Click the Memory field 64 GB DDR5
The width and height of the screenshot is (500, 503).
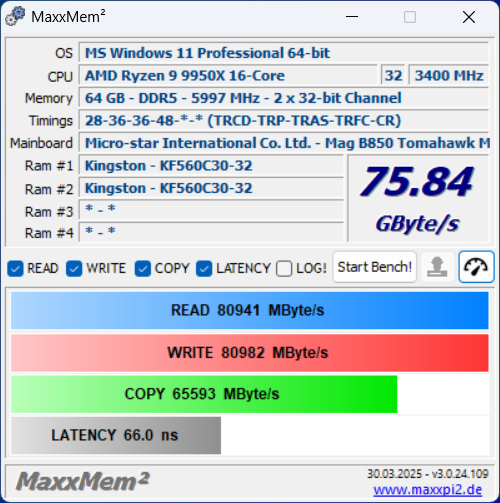pos(284,98)
